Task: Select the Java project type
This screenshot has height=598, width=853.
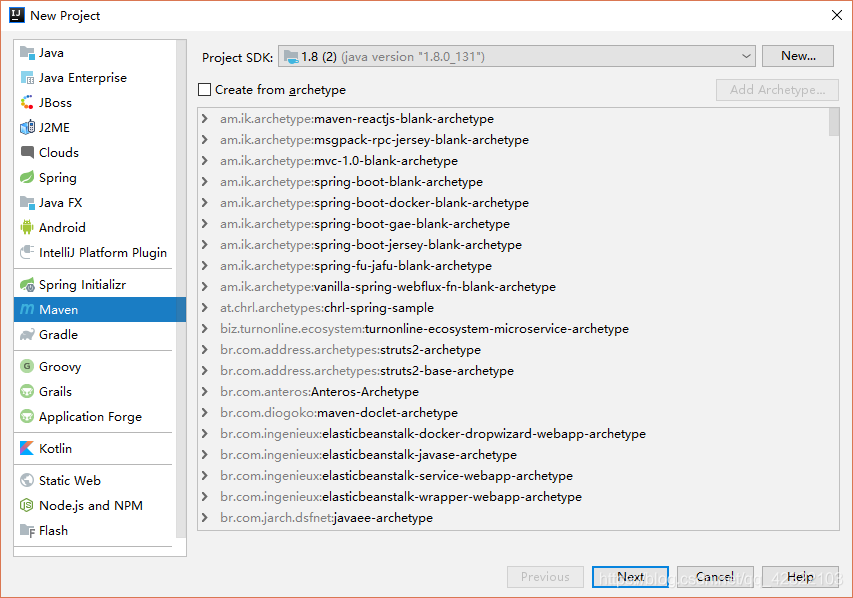Action: coord(95,53)
